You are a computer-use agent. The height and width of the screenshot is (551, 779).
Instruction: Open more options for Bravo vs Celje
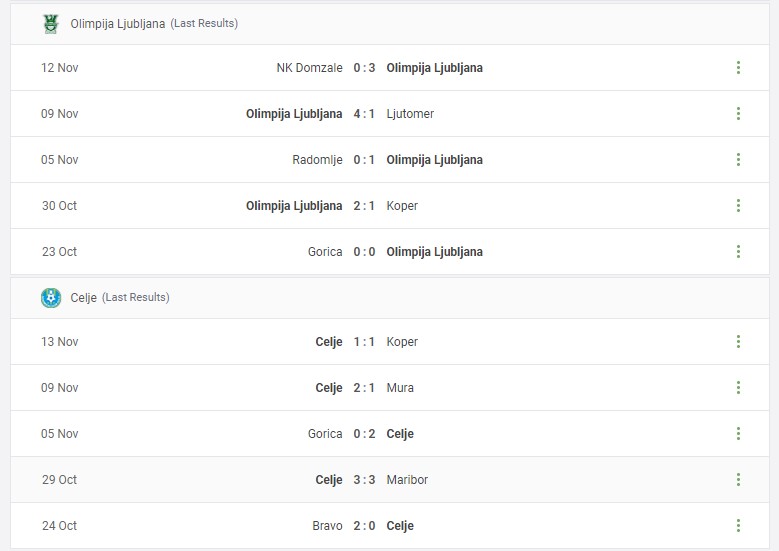(738, 526)
